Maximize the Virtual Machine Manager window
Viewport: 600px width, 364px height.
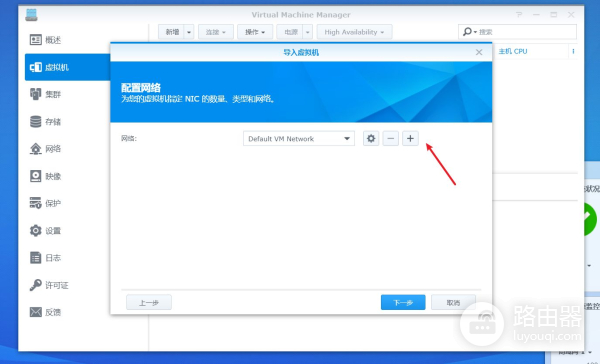554,15
